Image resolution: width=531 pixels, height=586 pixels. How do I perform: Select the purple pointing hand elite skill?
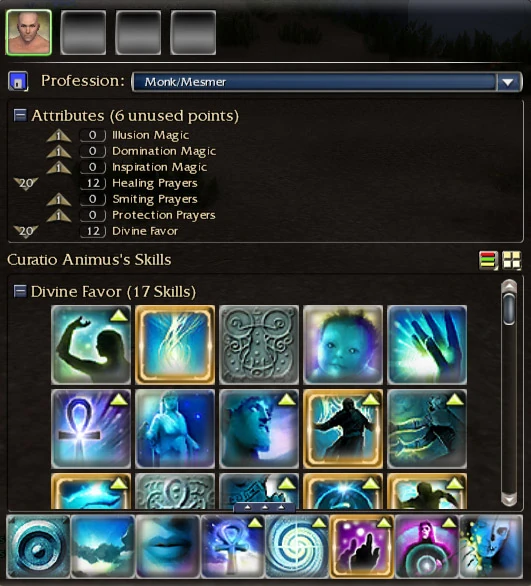coord(362,546)
